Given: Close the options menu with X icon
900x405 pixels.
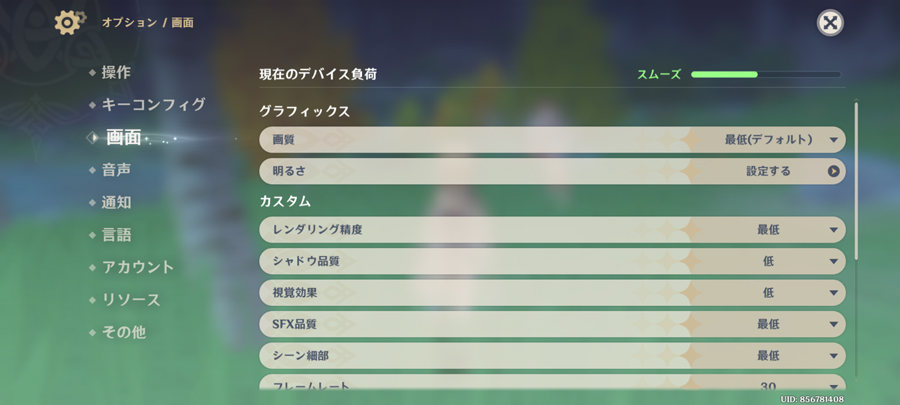Looking at the screenshot, I should tap(829, 23).
